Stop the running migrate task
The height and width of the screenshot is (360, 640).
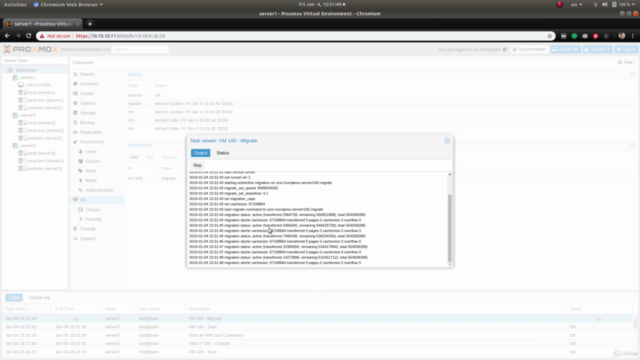tap(197, 165)
